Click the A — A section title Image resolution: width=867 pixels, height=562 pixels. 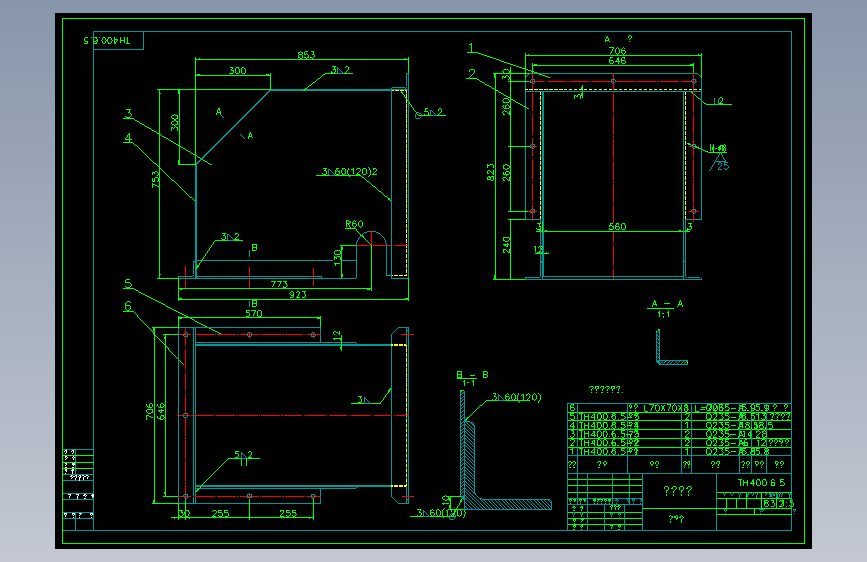(x=667, y=304)
